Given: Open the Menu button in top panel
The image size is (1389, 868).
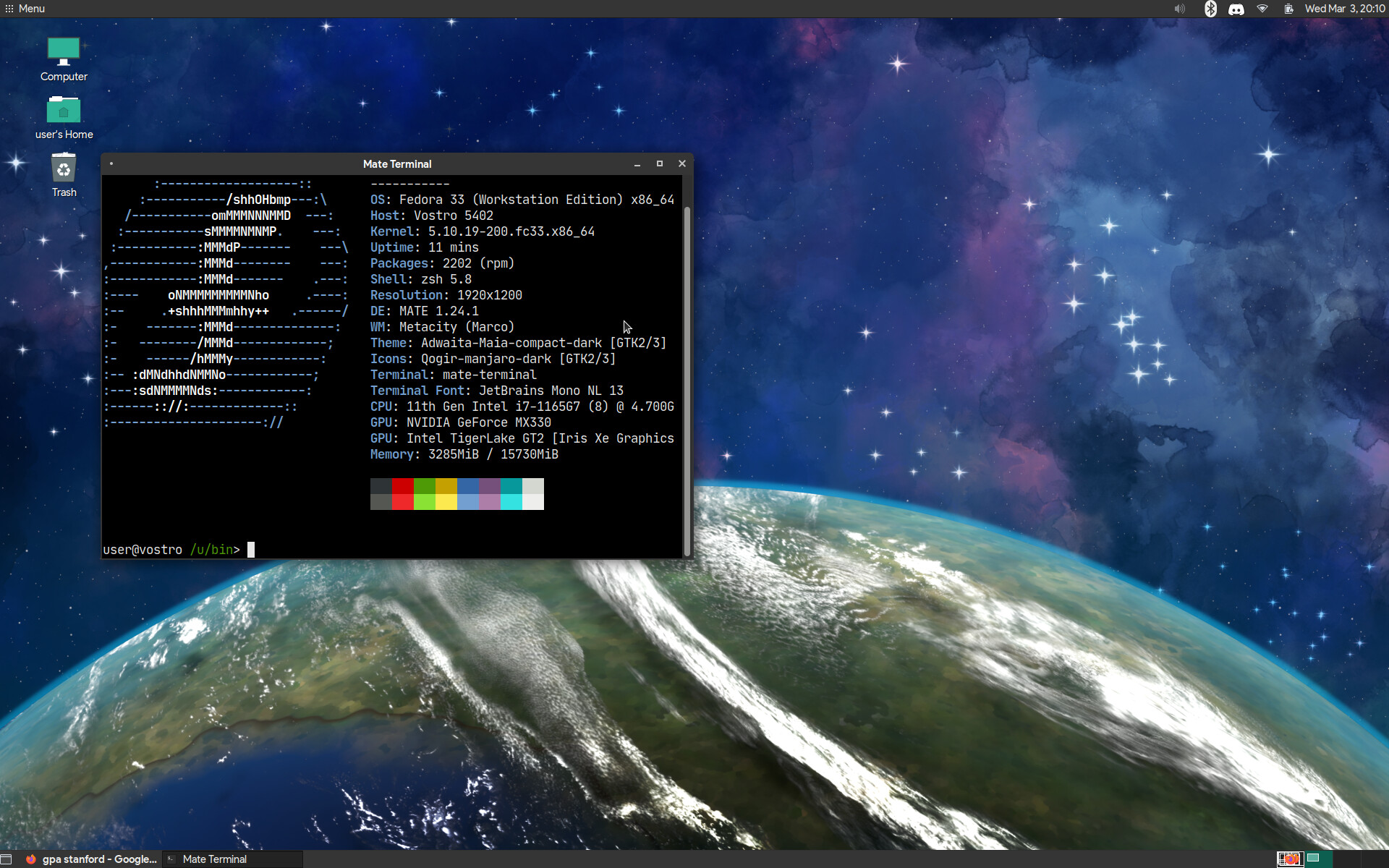Looking at the screenshot, I should (25, 9).
